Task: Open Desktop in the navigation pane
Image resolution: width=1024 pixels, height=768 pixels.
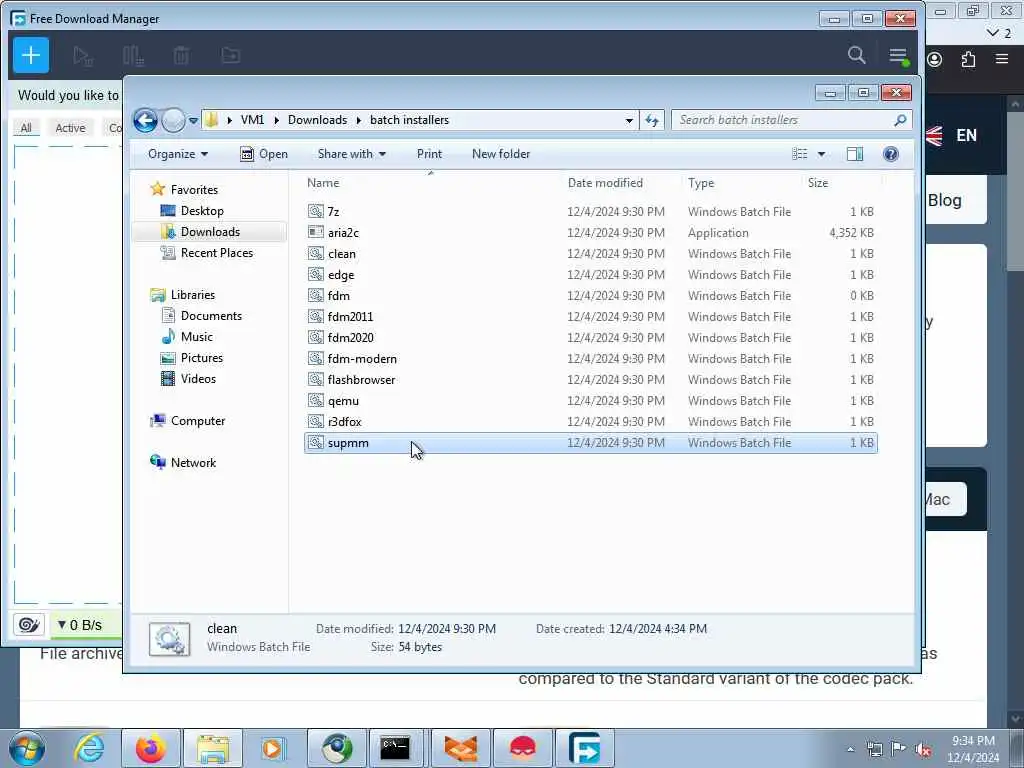Action: [193, 211]
